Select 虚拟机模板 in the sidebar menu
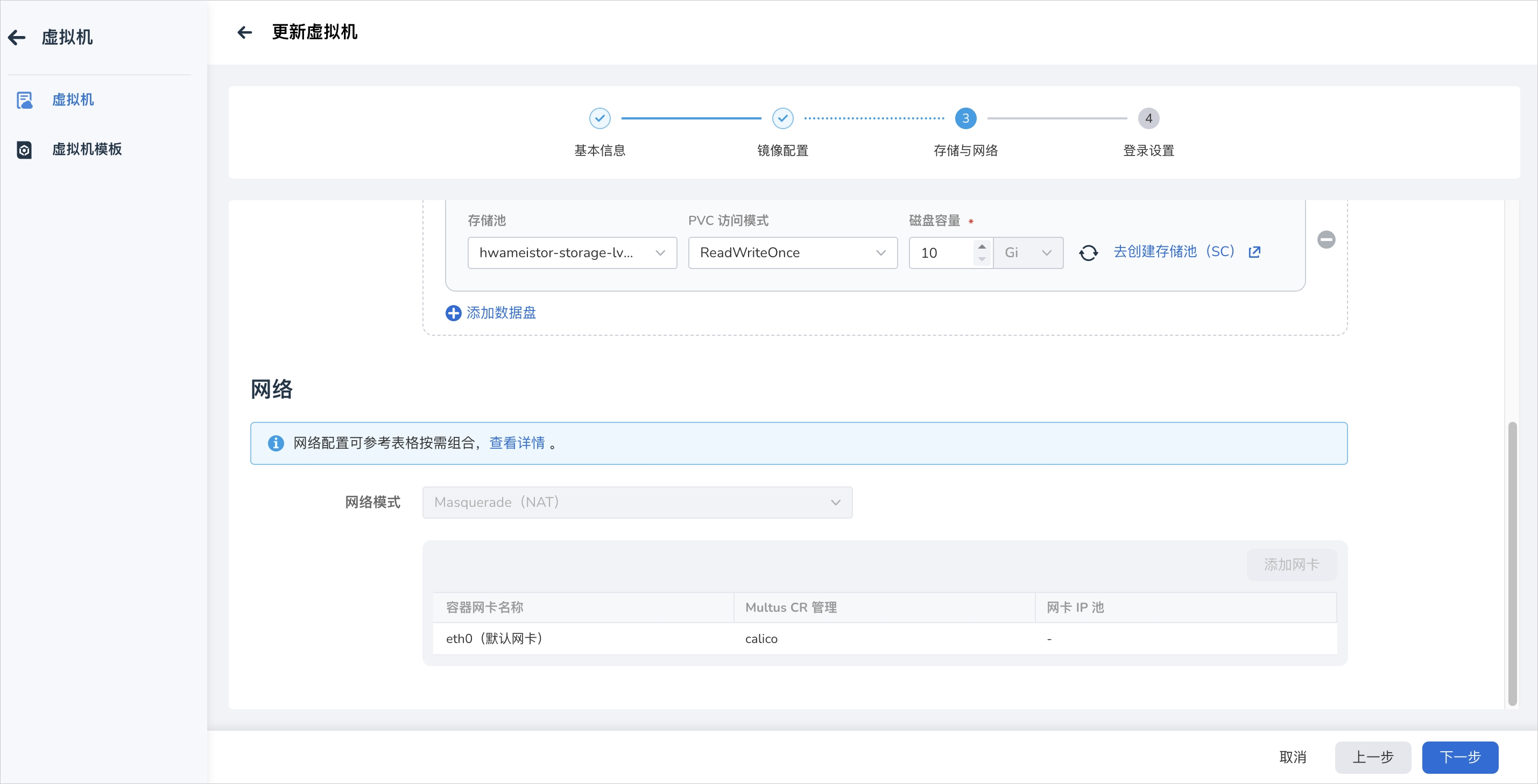The width and height of the screenshot is (1538, 784). pos(87,149)
